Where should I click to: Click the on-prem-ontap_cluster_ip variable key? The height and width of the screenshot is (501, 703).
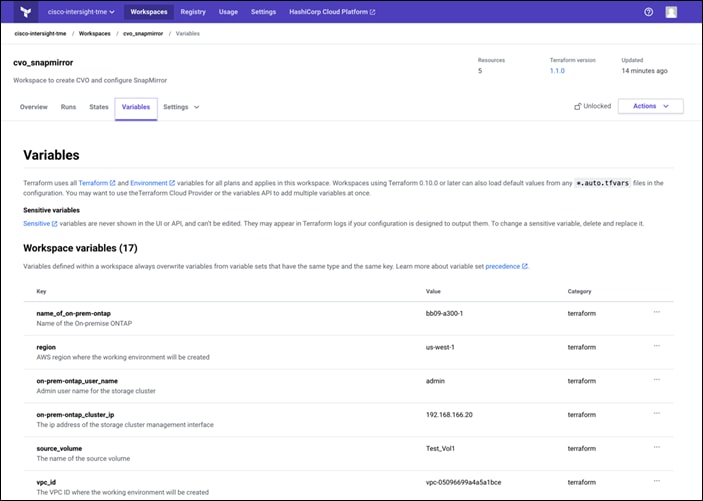[x=75, y=415]
